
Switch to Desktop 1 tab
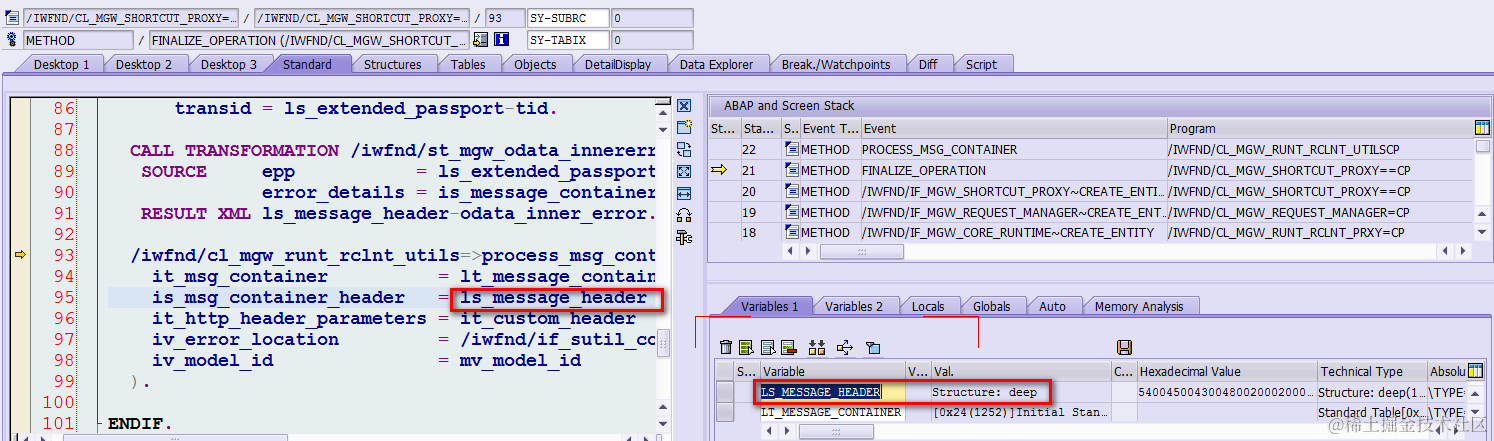pyautogui.click(x=62, y=64)
